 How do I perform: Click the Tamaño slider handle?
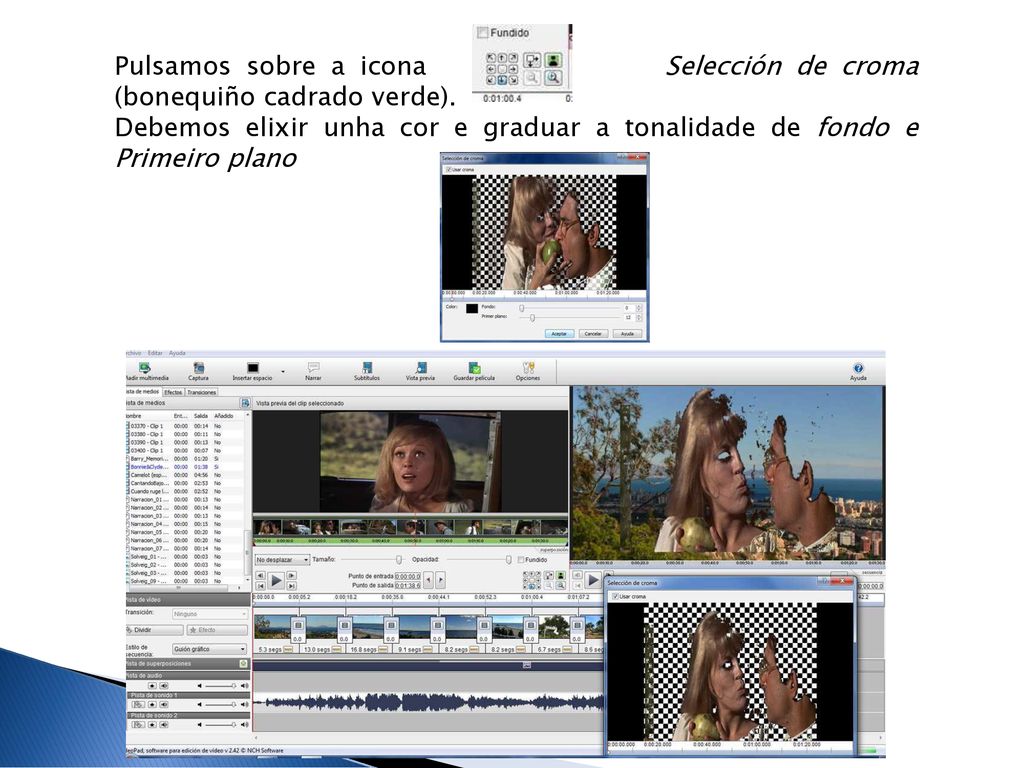(x=399, y=560)
